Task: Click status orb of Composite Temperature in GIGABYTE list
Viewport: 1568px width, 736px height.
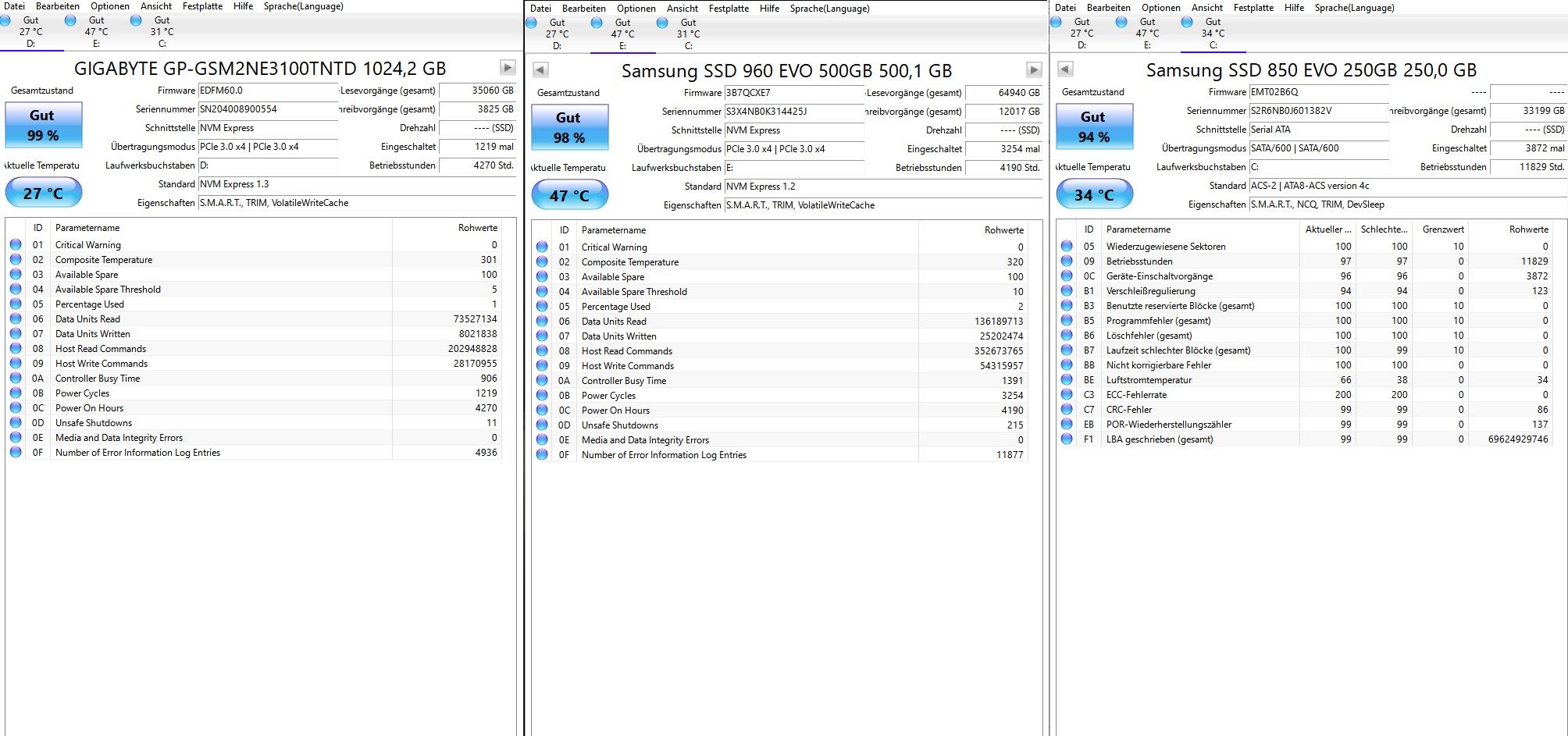Action: click(16, 260)
